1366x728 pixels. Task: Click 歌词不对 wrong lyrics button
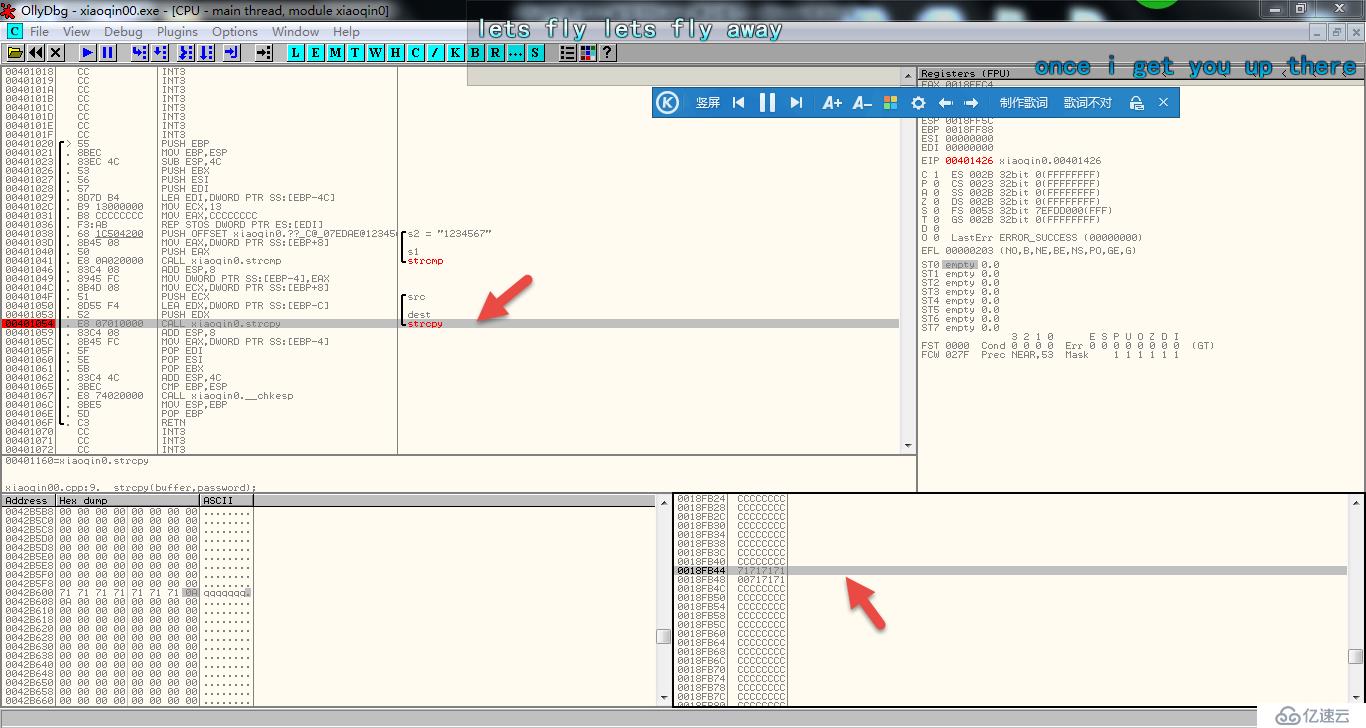tap(1088, 102)
